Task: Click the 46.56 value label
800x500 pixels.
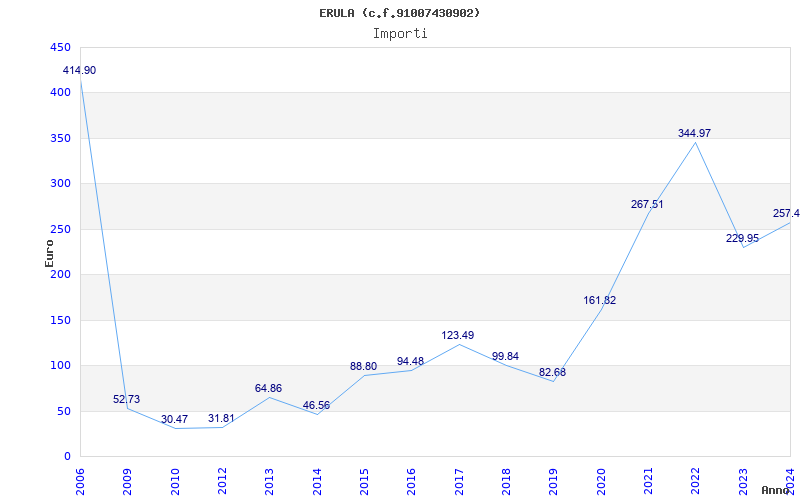Action: coord(316,406)
